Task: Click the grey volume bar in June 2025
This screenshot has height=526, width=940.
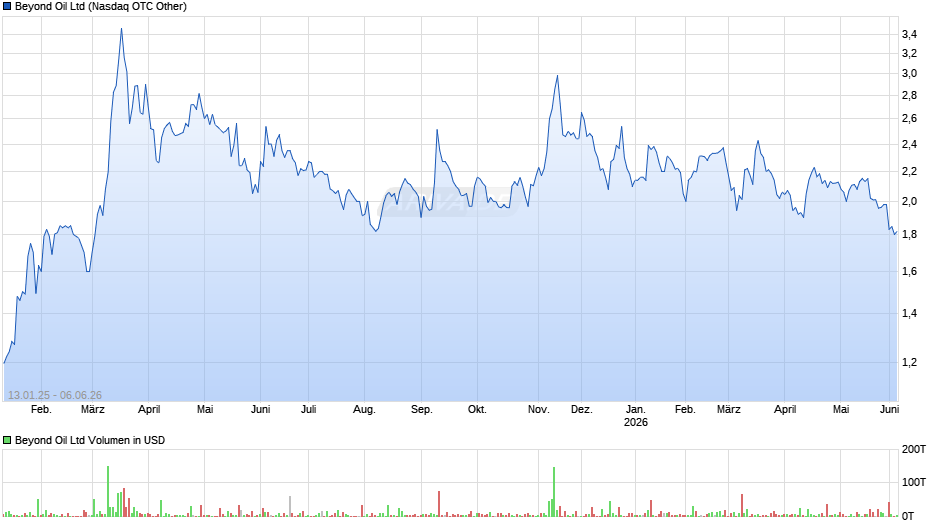Action: coord(290,506)
